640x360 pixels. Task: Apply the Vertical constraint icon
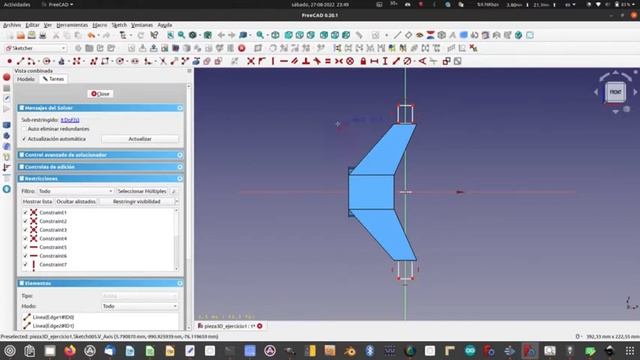point(273,61)
